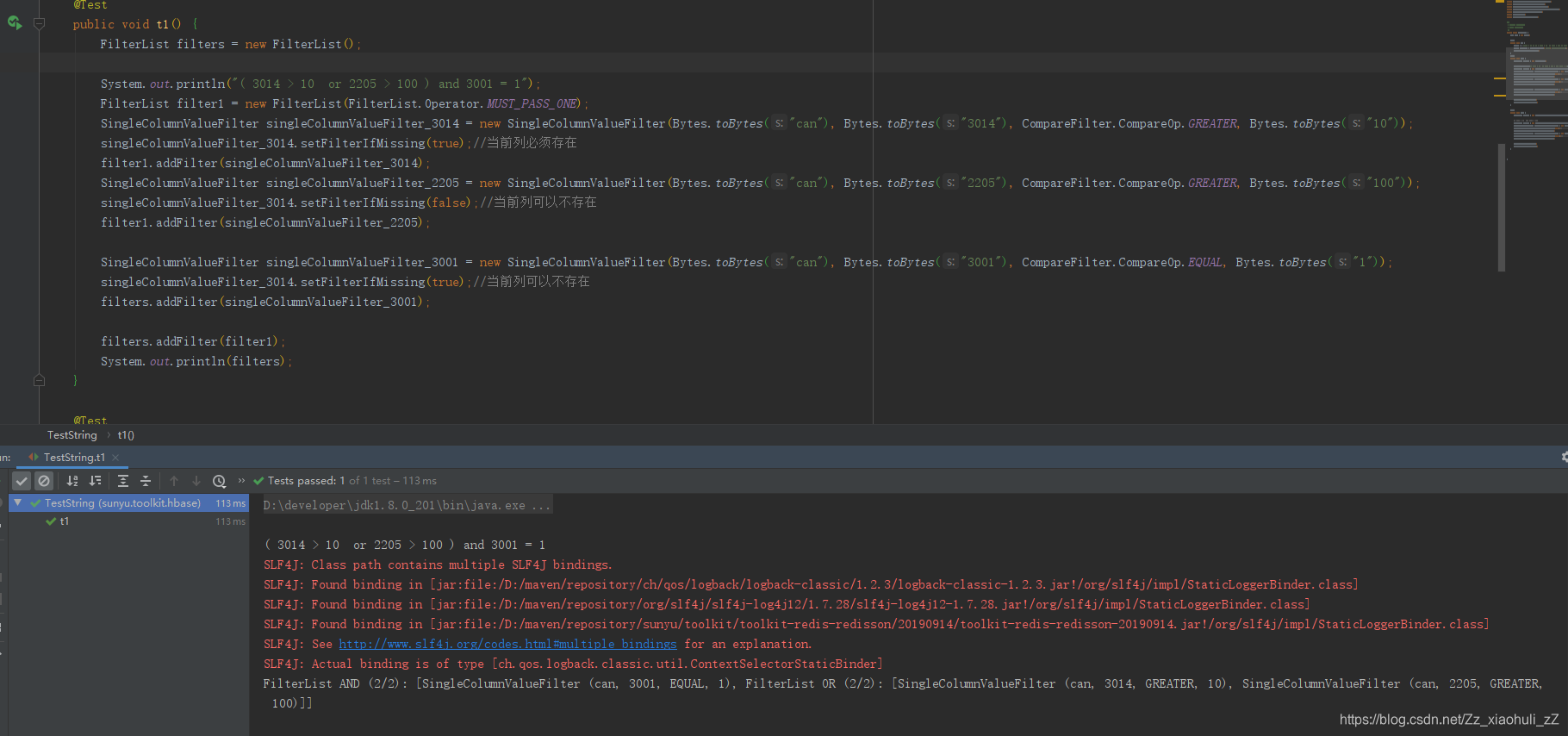
Task: Click 'SLF4J: Actual binding' console line
Action: (x=573, y=664)
